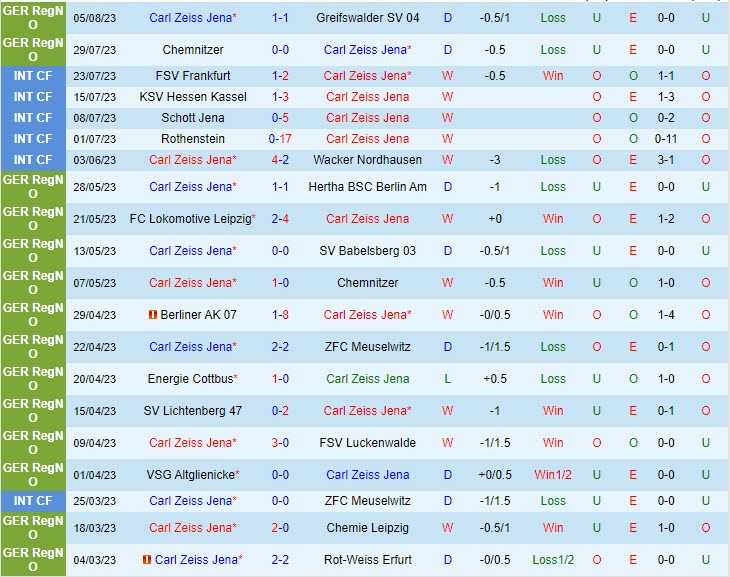
Task: Open the Wacker Nordhausen team page
Action: (x=367, y=160)
